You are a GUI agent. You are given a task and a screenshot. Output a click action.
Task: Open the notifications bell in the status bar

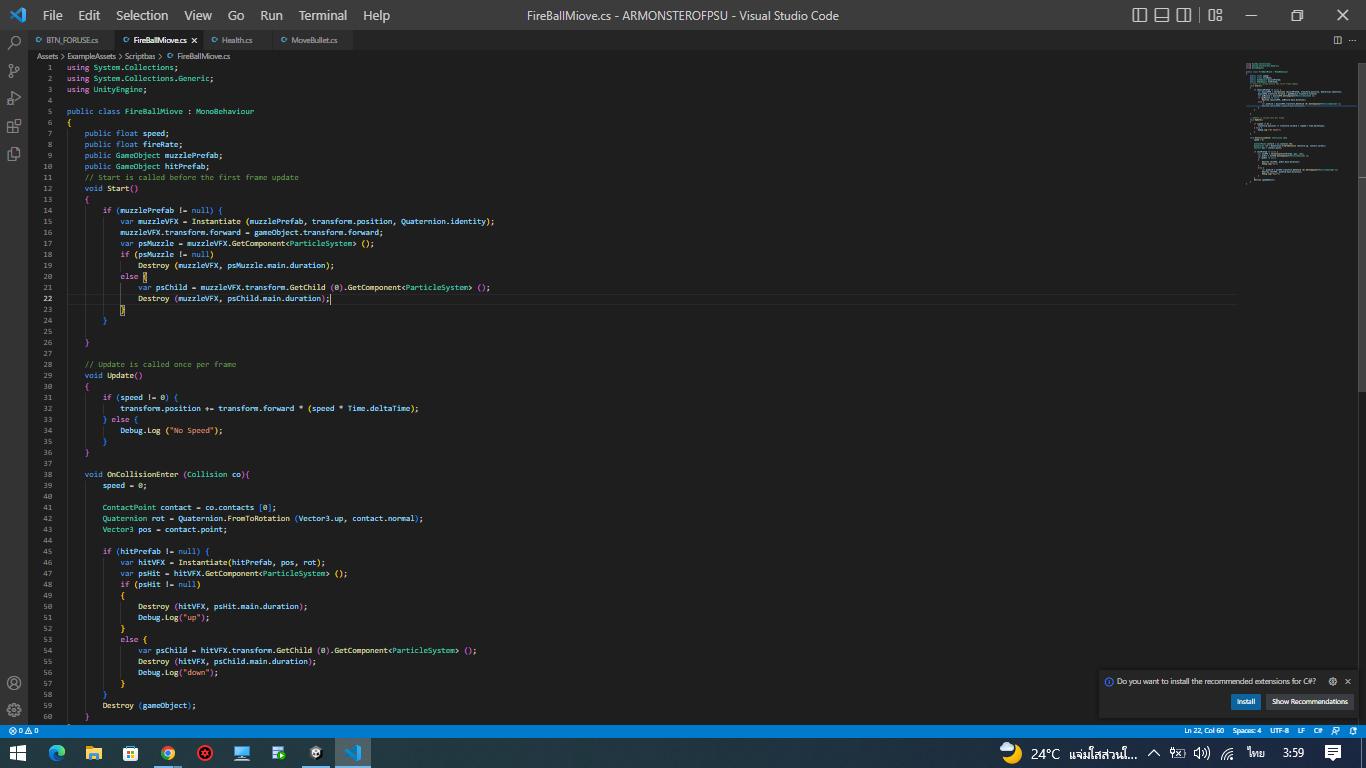(1352, 731)
